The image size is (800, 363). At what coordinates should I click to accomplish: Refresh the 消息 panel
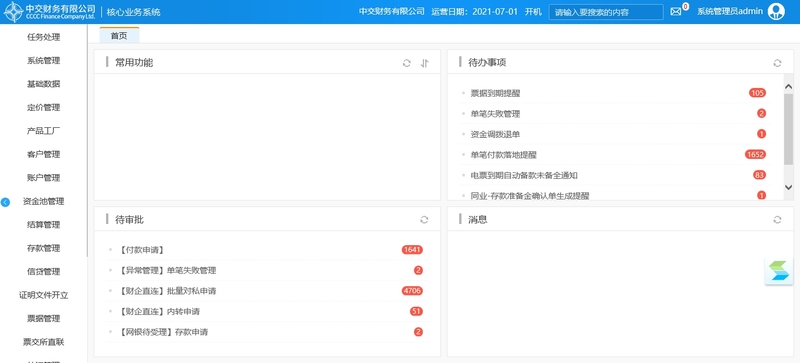point(777,220)
